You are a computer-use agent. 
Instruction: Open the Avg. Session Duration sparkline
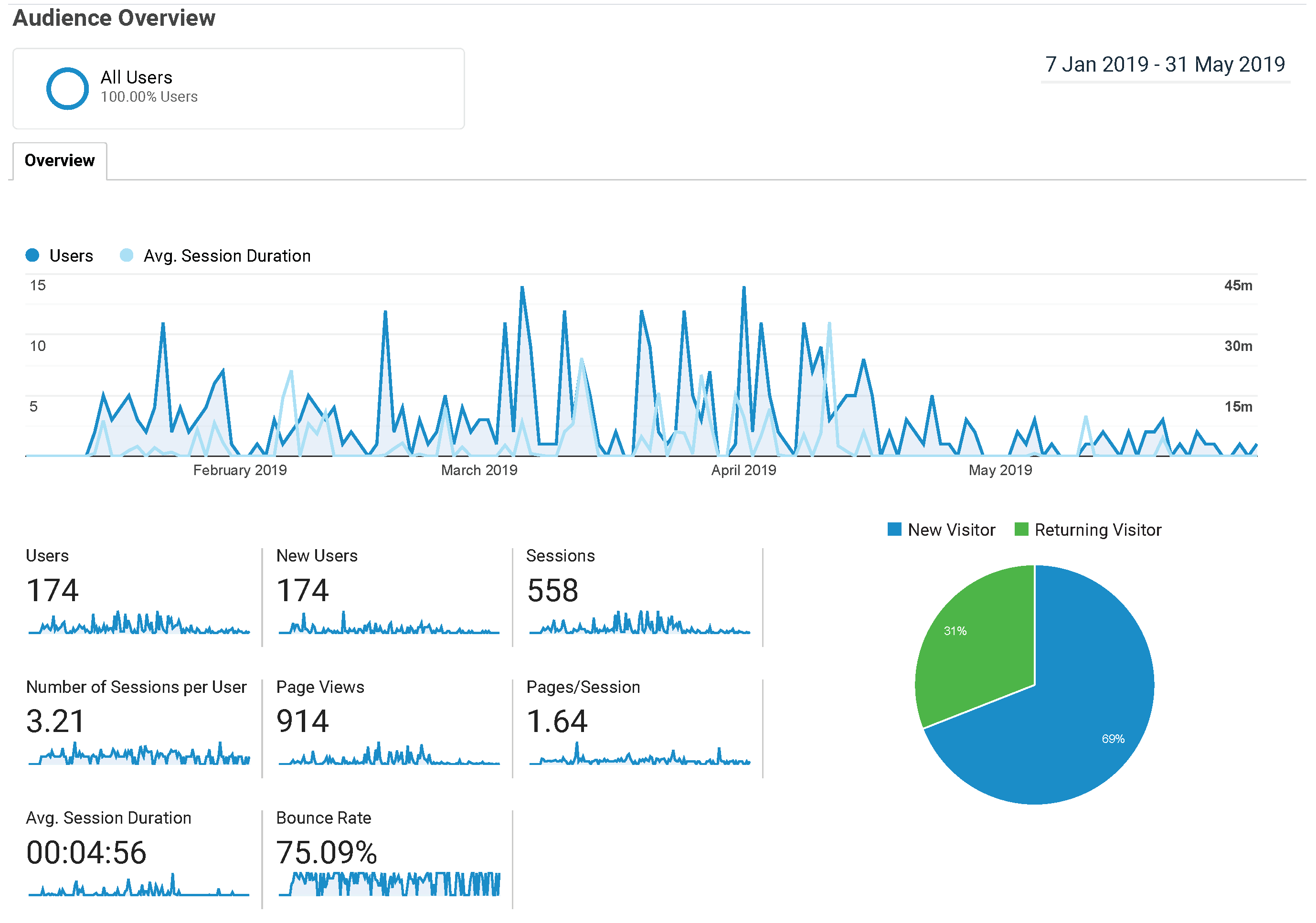[139, 886]
